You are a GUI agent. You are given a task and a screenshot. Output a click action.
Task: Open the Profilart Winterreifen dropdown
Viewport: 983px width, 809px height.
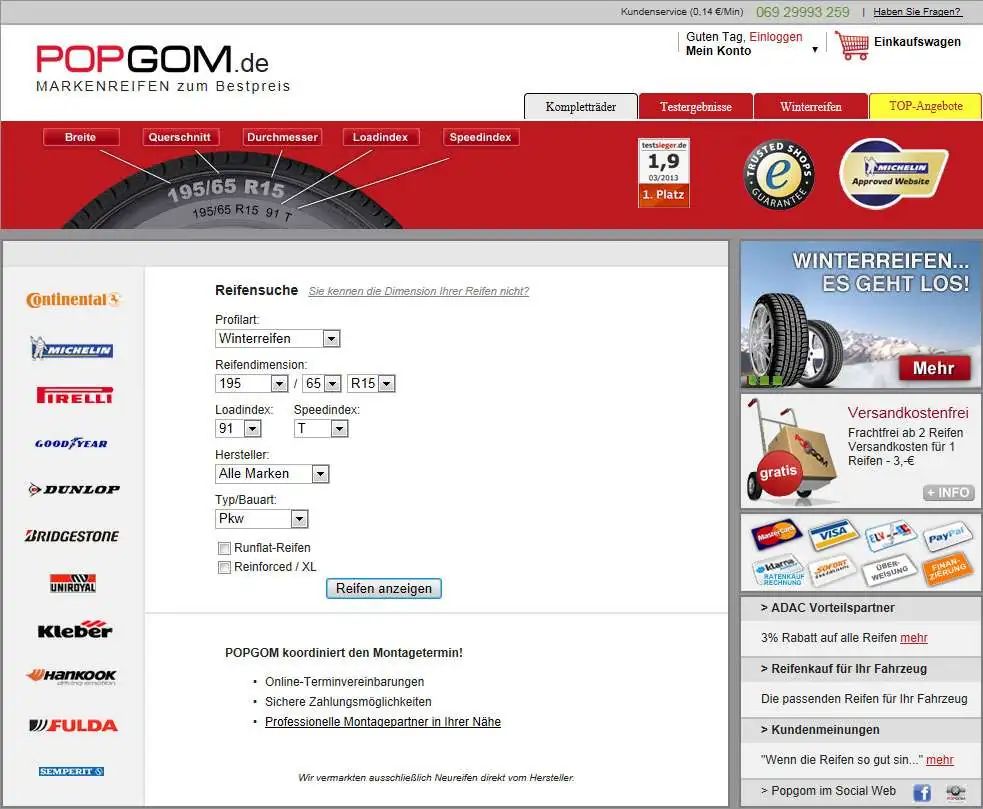277,339
